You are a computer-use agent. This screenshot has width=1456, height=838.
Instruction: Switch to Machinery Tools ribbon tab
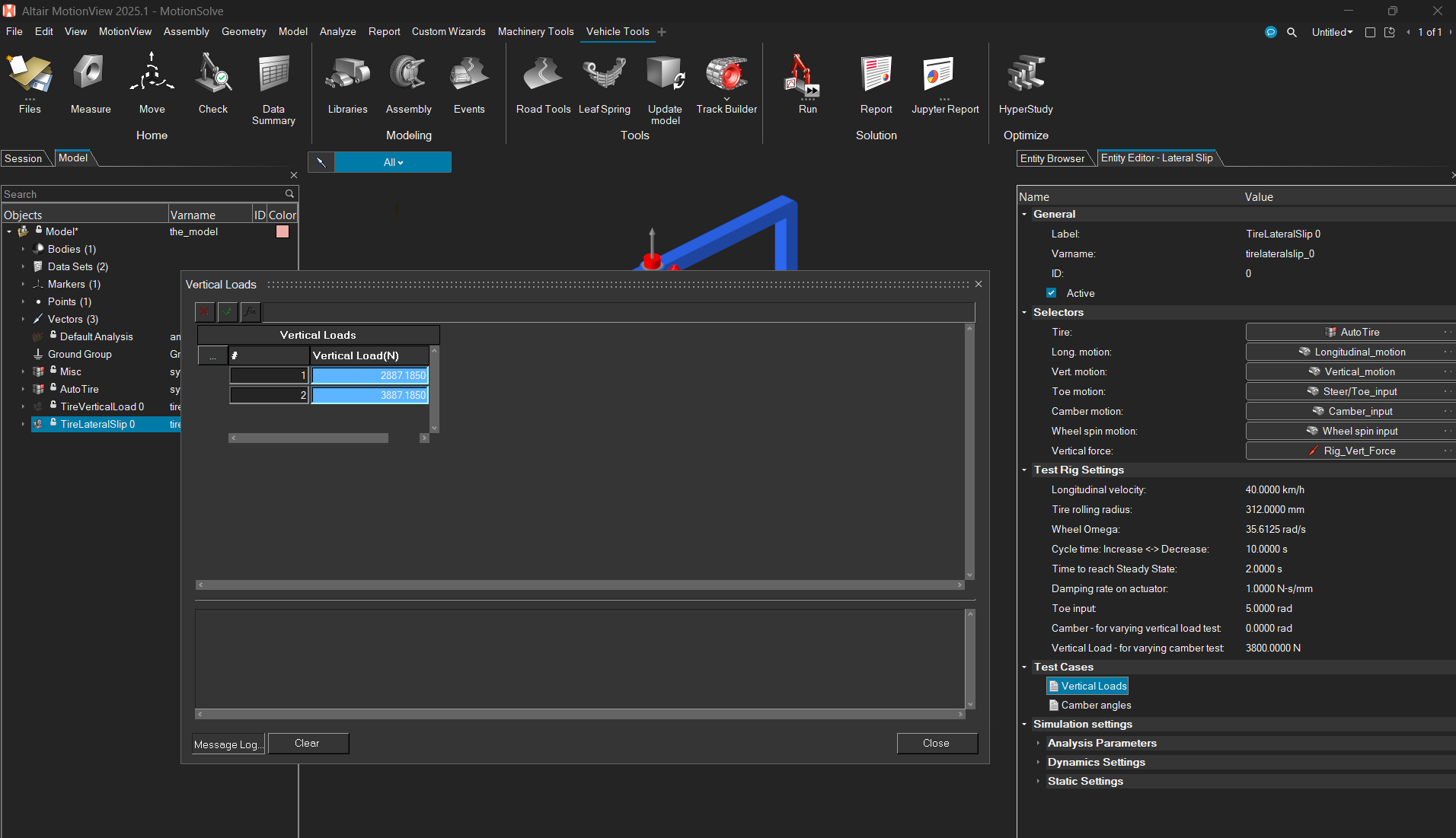coord(535,31)
